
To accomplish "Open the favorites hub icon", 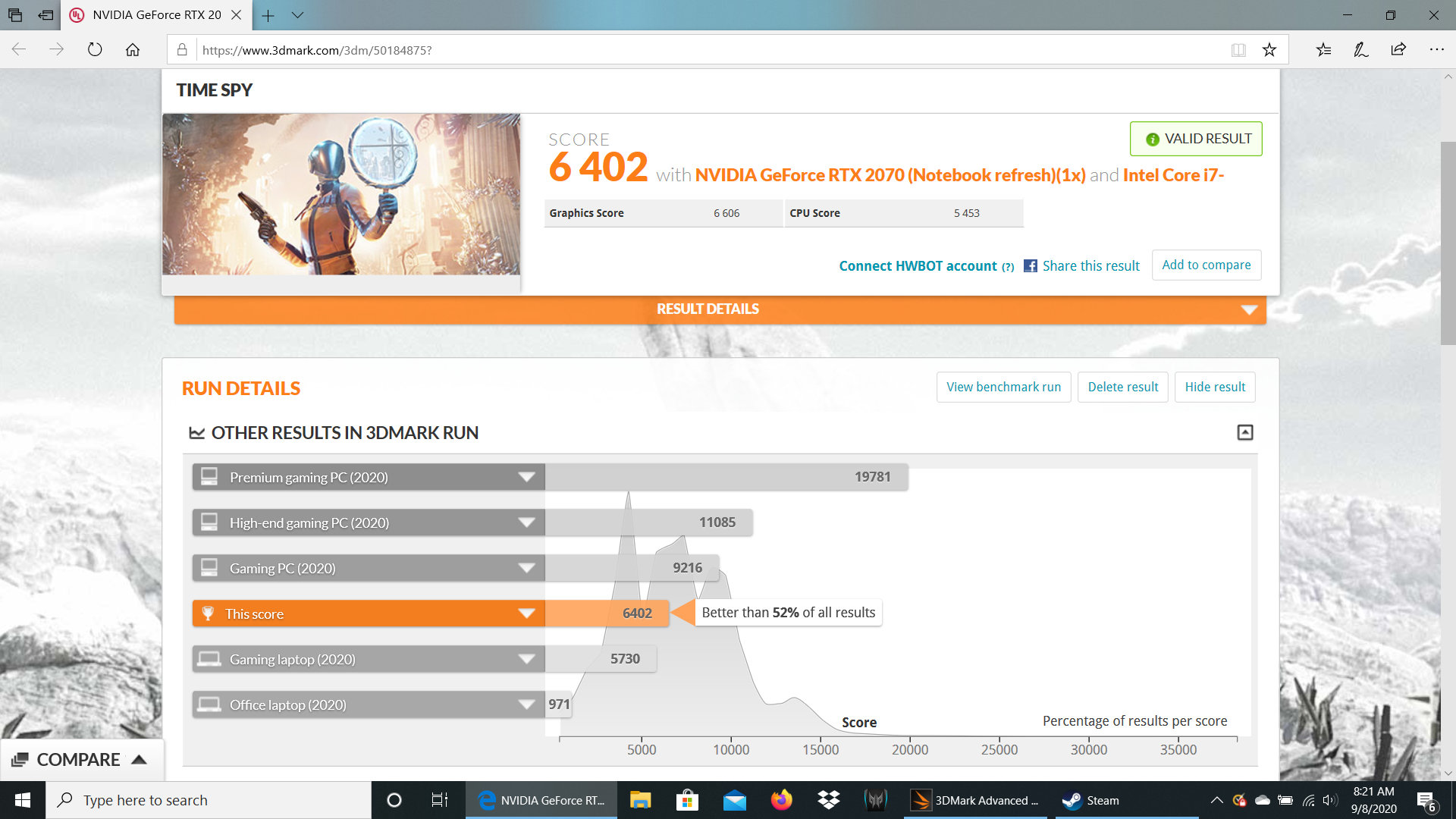I will coord(1323,50).
